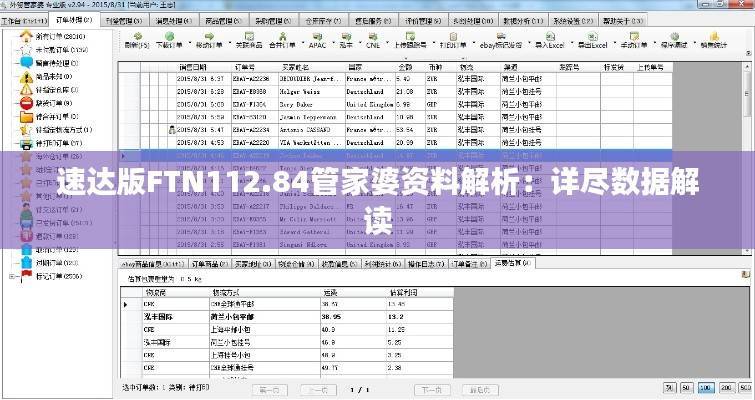Select 所有订单 in the left tree
755x400 pixels.
click(48, 34)
